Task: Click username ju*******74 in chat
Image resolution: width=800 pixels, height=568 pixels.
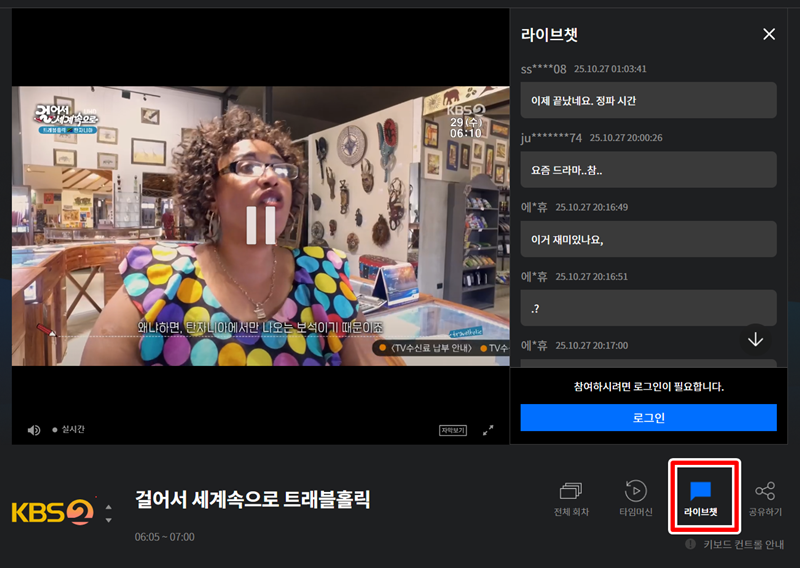Action: coord(551,138)
